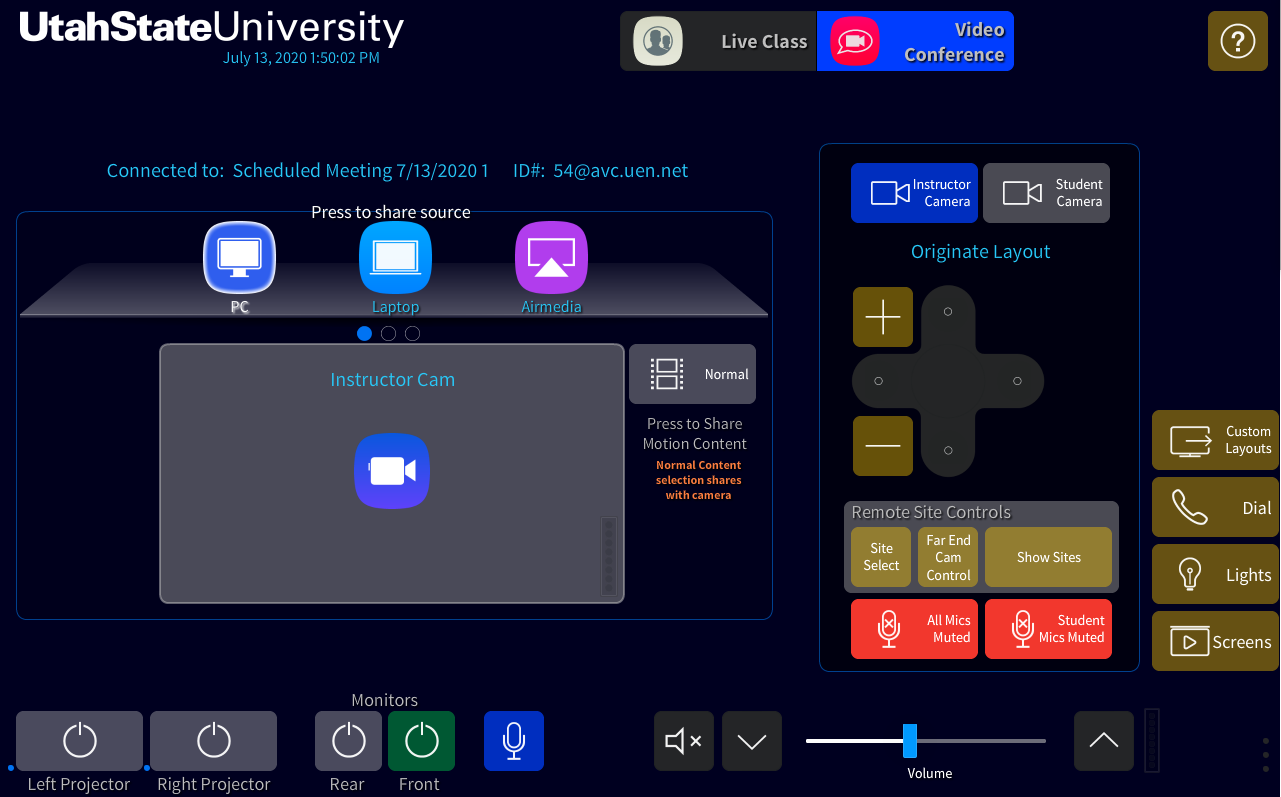The width and height of the screenshot is (1281, 797).
Task: Unmute Student Mics
Action: [x=1048, y=628]
